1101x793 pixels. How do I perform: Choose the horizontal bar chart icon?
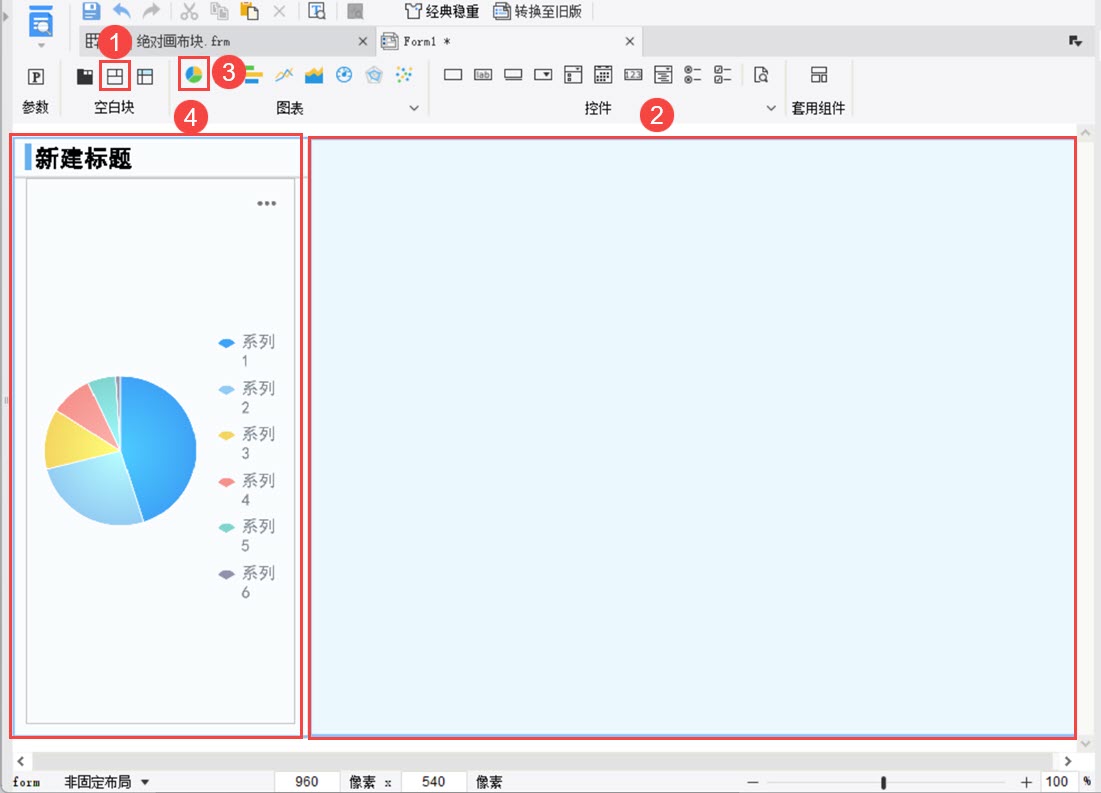(253, 74)
